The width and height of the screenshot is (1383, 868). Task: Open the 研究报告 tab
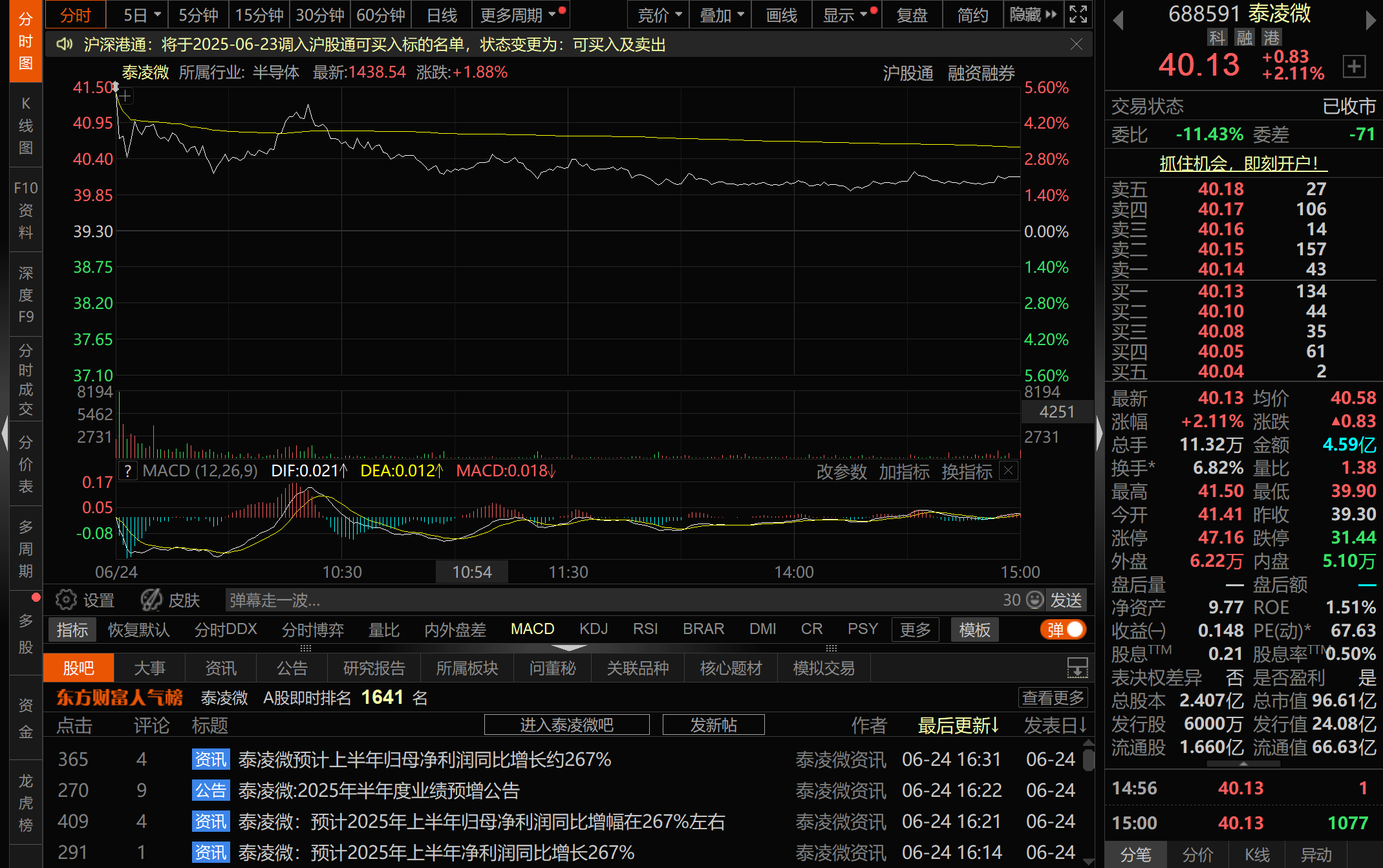tap(374, 668)
